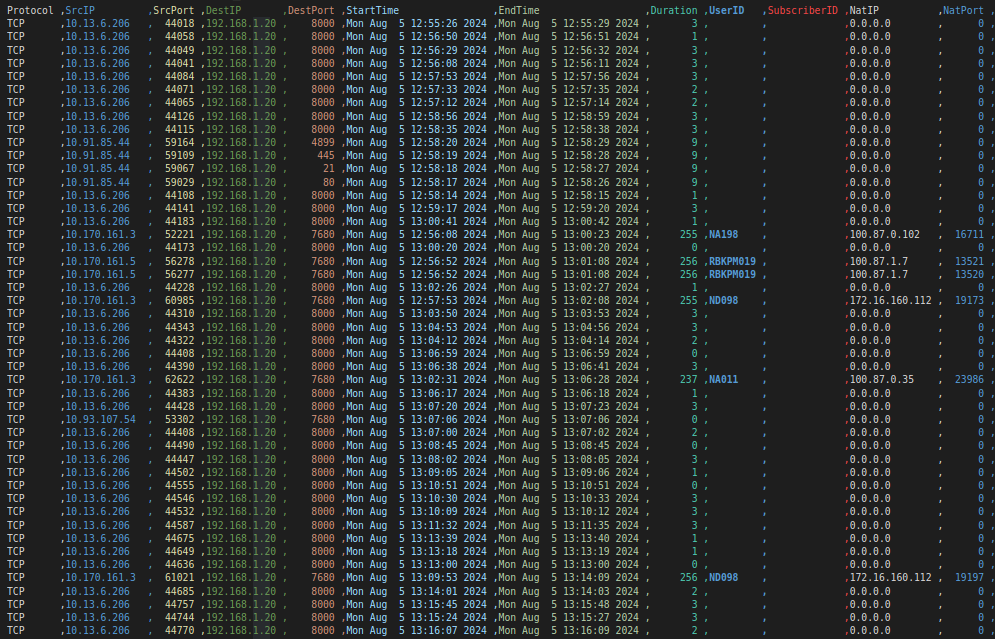Select the StartTime header text
The image size is (995, 639).
tap(372, 10)
